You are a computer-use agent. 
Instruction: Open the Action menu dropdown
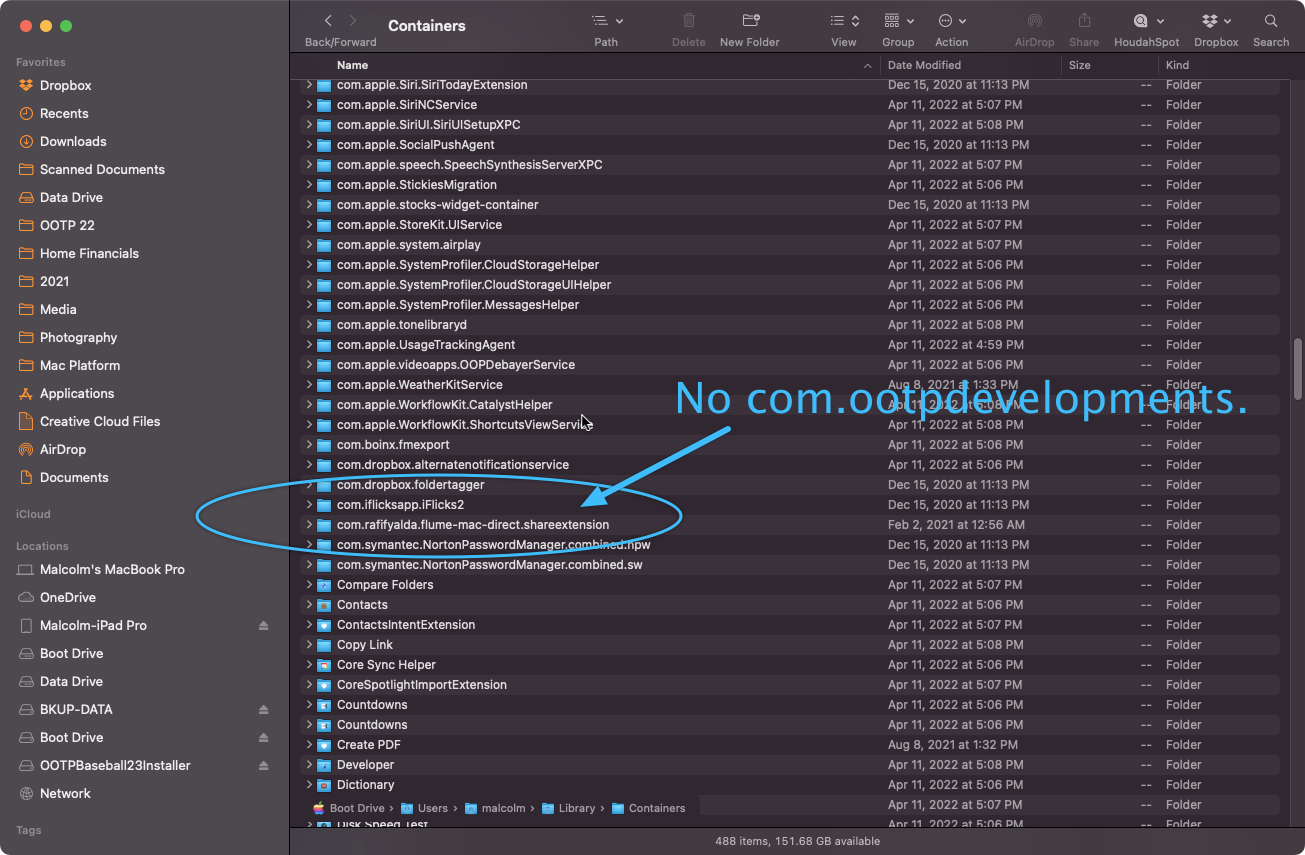pos(951,21)
